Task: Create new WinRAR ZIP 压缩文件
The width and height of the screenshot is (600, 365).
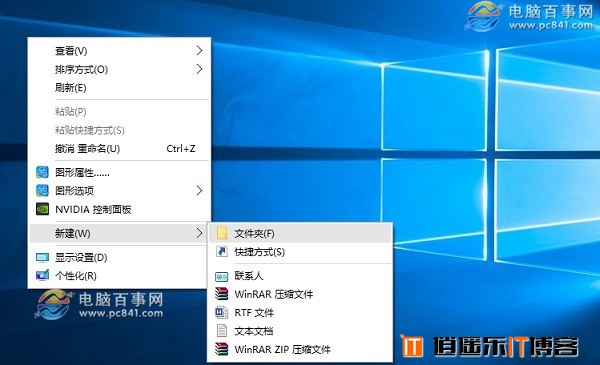Action: click(300, 349)
